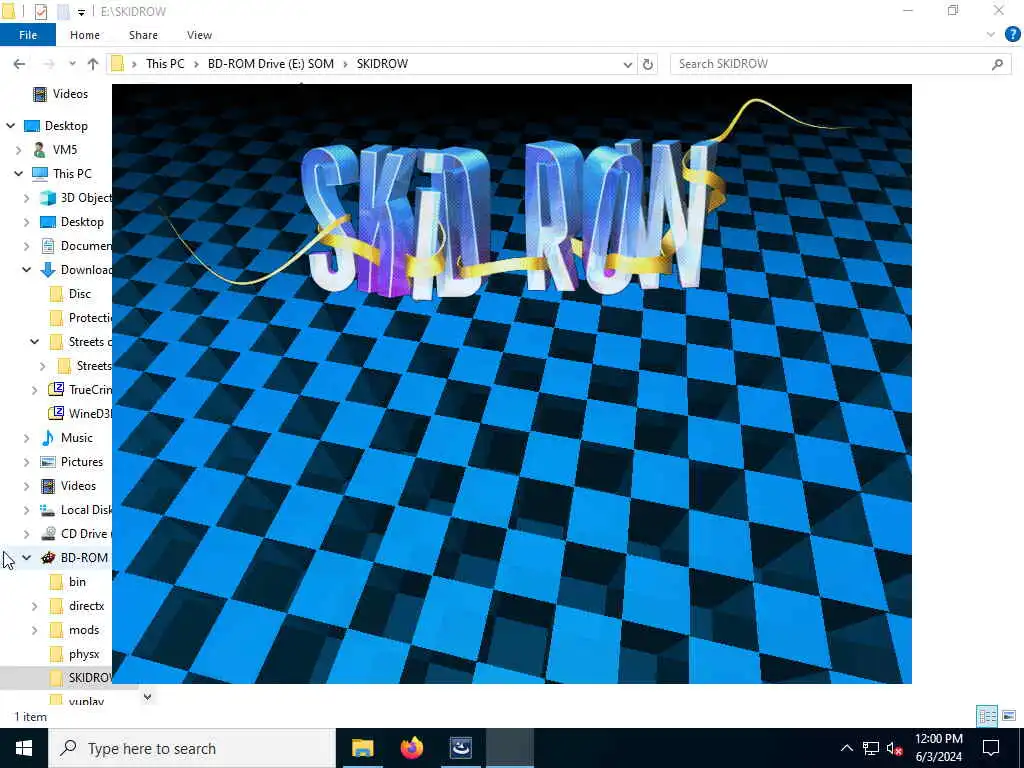Screen dimensions: 1024x768
Task: Select Videos at top of tree
Action: 70,94
